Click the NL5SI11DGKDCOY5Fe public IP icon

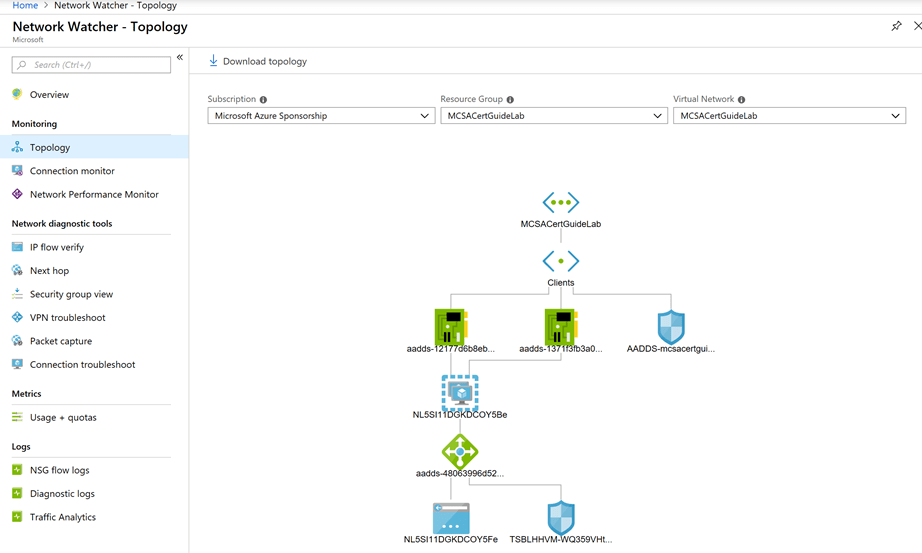(x=451, y=518)
